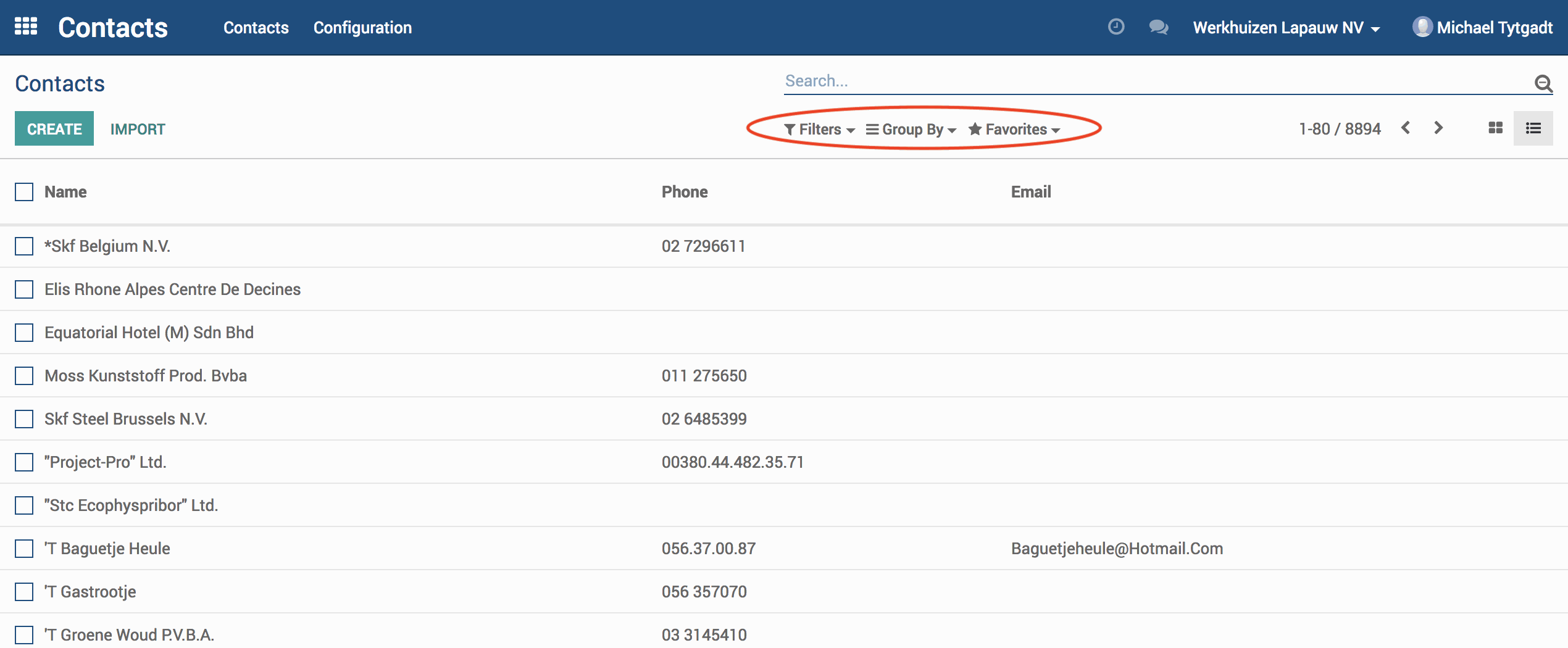The height and width of the screenshot is (648, 1568).
Task: Expand the Filters dropdown
Action: point(819,129)
